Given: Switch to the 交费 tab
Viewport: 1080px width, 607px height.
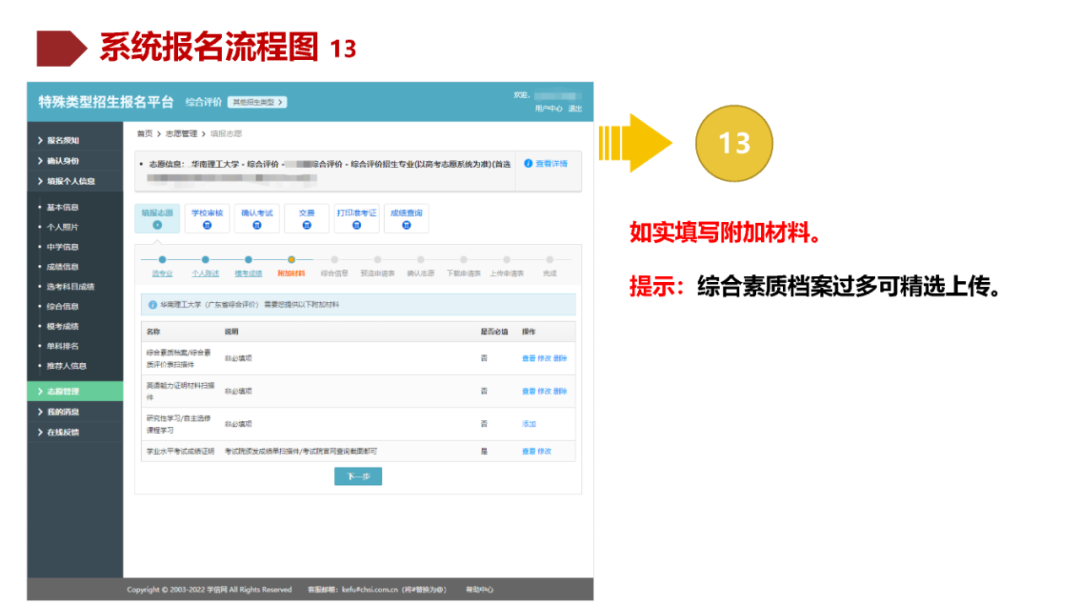Looking at the screenshot, I should 304,219.
